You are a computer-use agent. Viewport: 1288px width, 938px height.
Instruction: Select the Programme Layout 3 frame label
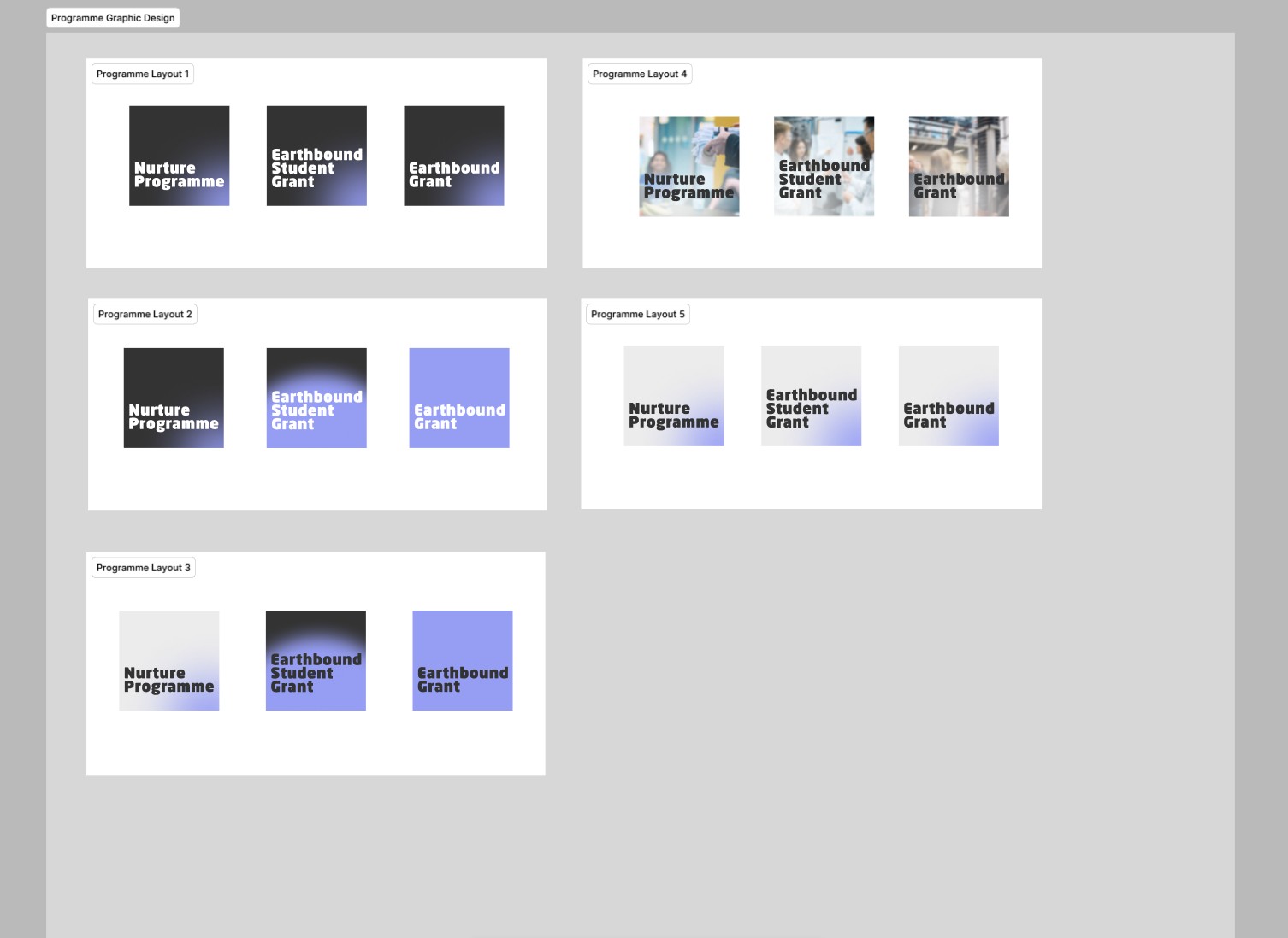coord(143,568)
